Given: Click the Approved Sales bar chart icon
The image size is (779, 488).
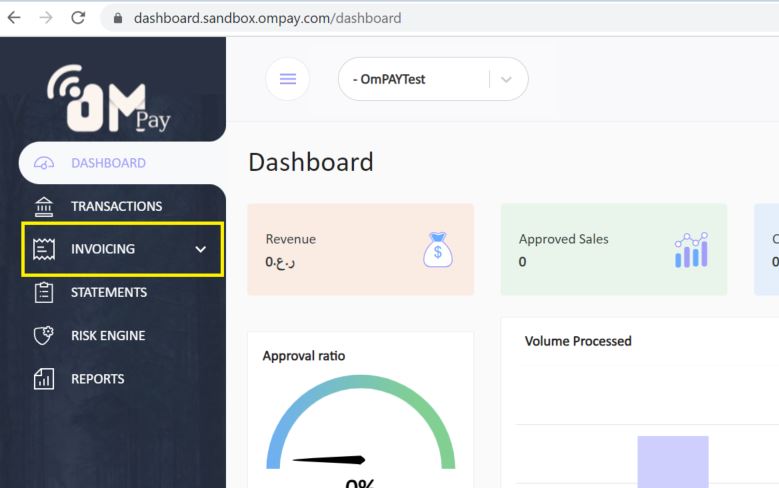Looking at the screenshot, I should pyautogui.click(x=691, y=250).
